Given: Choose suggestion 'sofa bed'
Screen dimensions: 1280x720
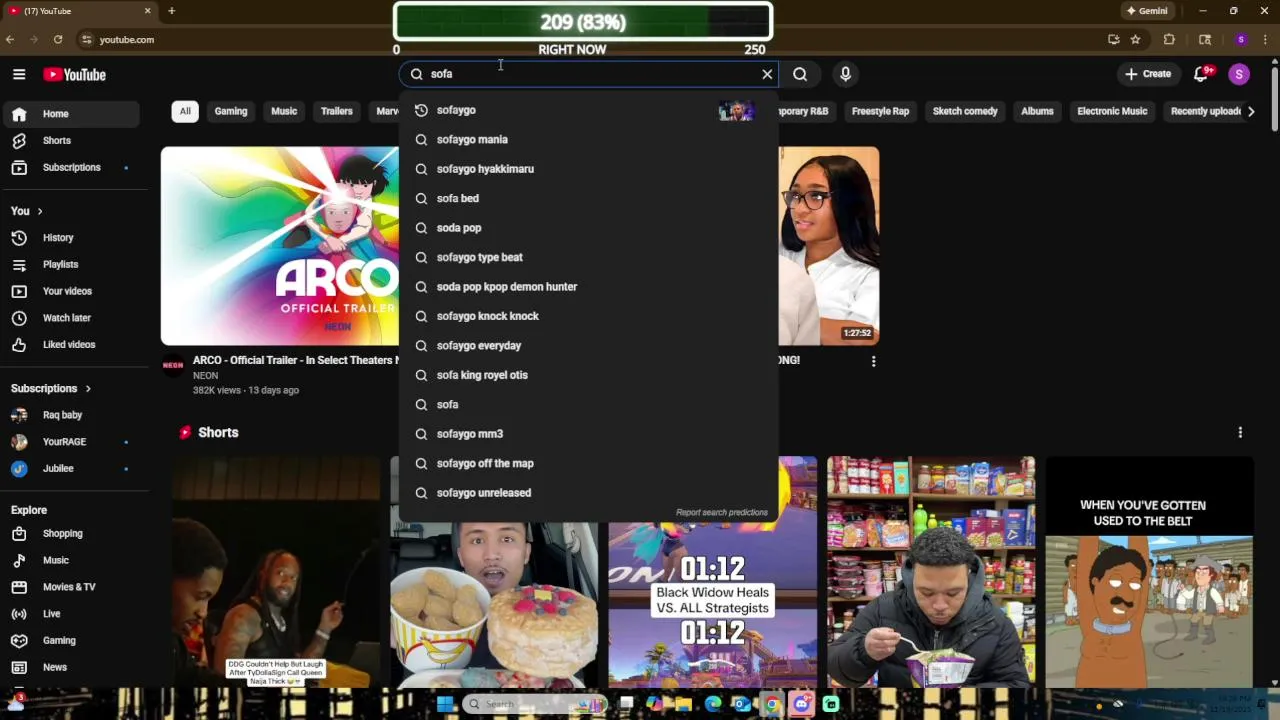Looking at the screenshot, I should [x=588, y=198].
